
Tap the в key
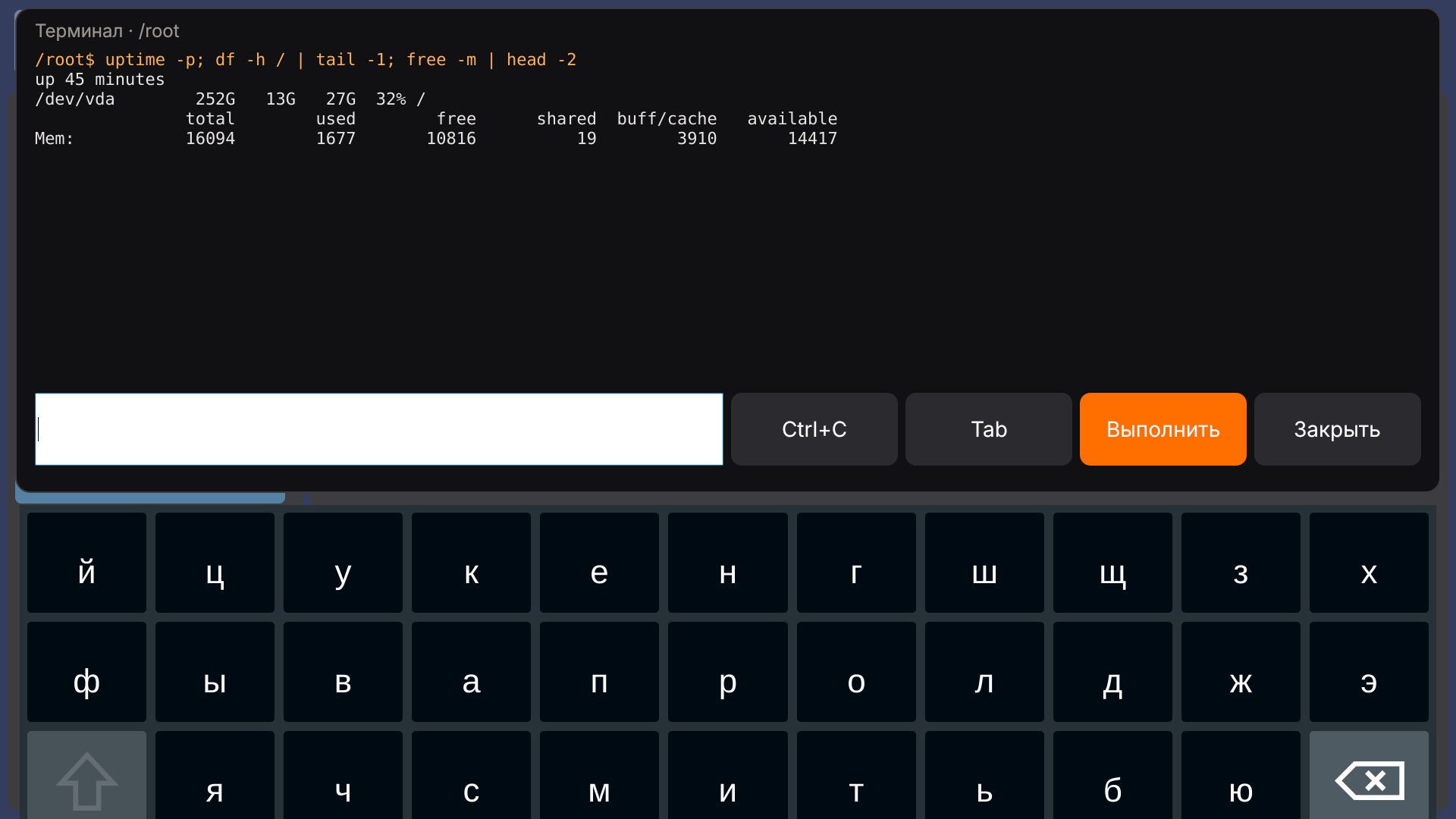pyautogui.click(x=343, y=672)
